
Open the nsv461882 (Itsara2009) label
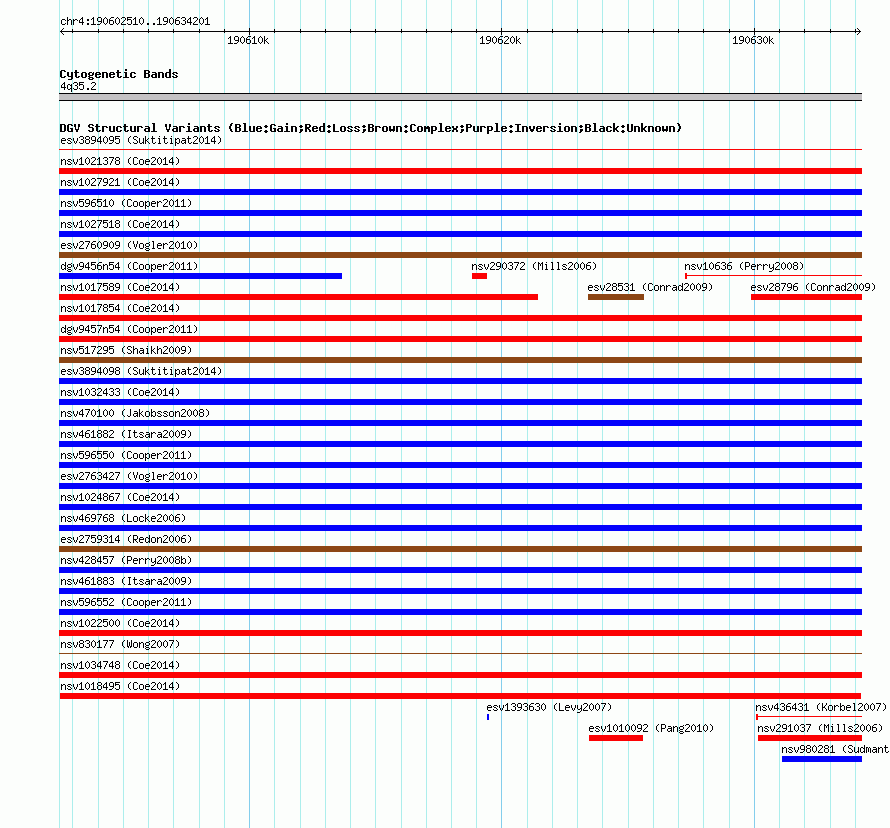pos(126,434)
